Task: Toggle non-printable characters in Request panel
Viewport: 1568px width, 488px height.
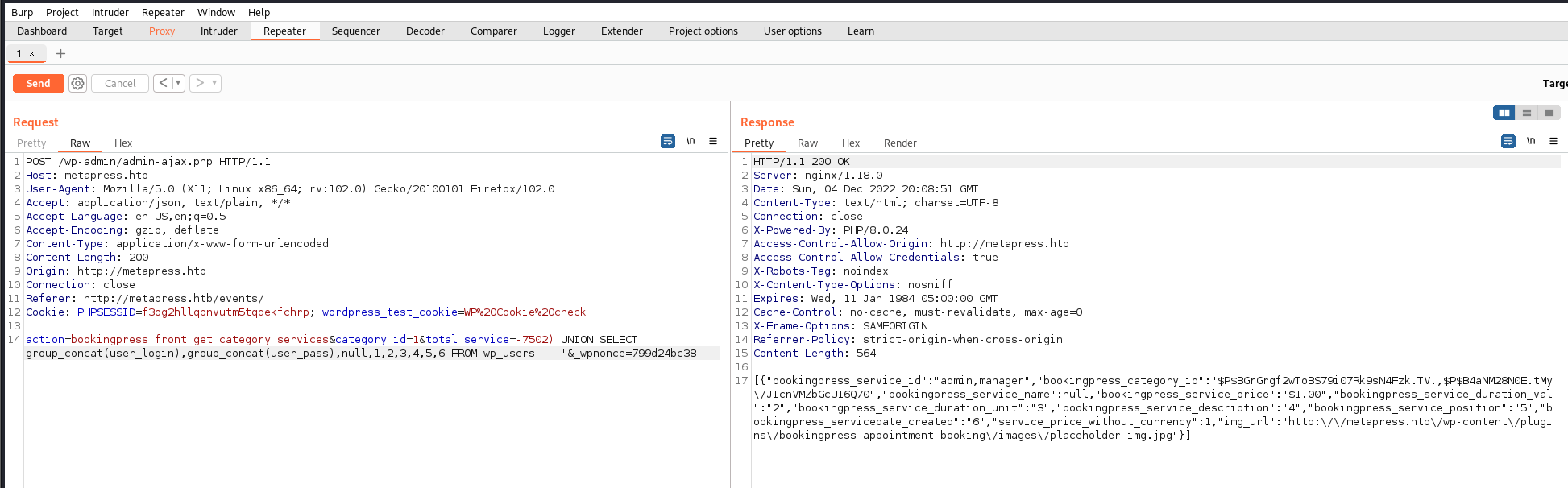Action: pos(691,141)
